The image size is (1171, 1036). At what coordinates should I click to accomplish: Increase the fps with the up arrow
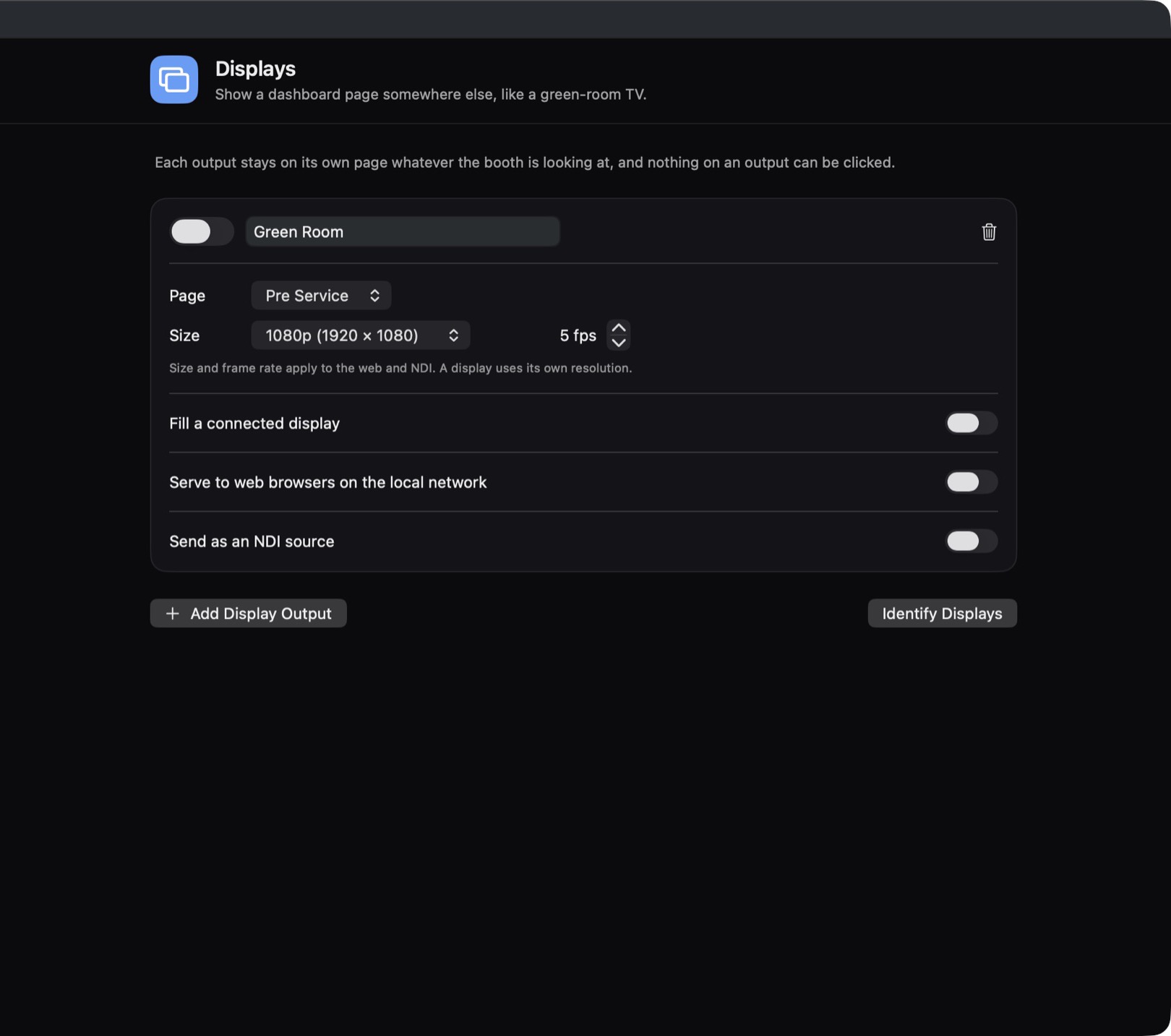pos(619,328)
